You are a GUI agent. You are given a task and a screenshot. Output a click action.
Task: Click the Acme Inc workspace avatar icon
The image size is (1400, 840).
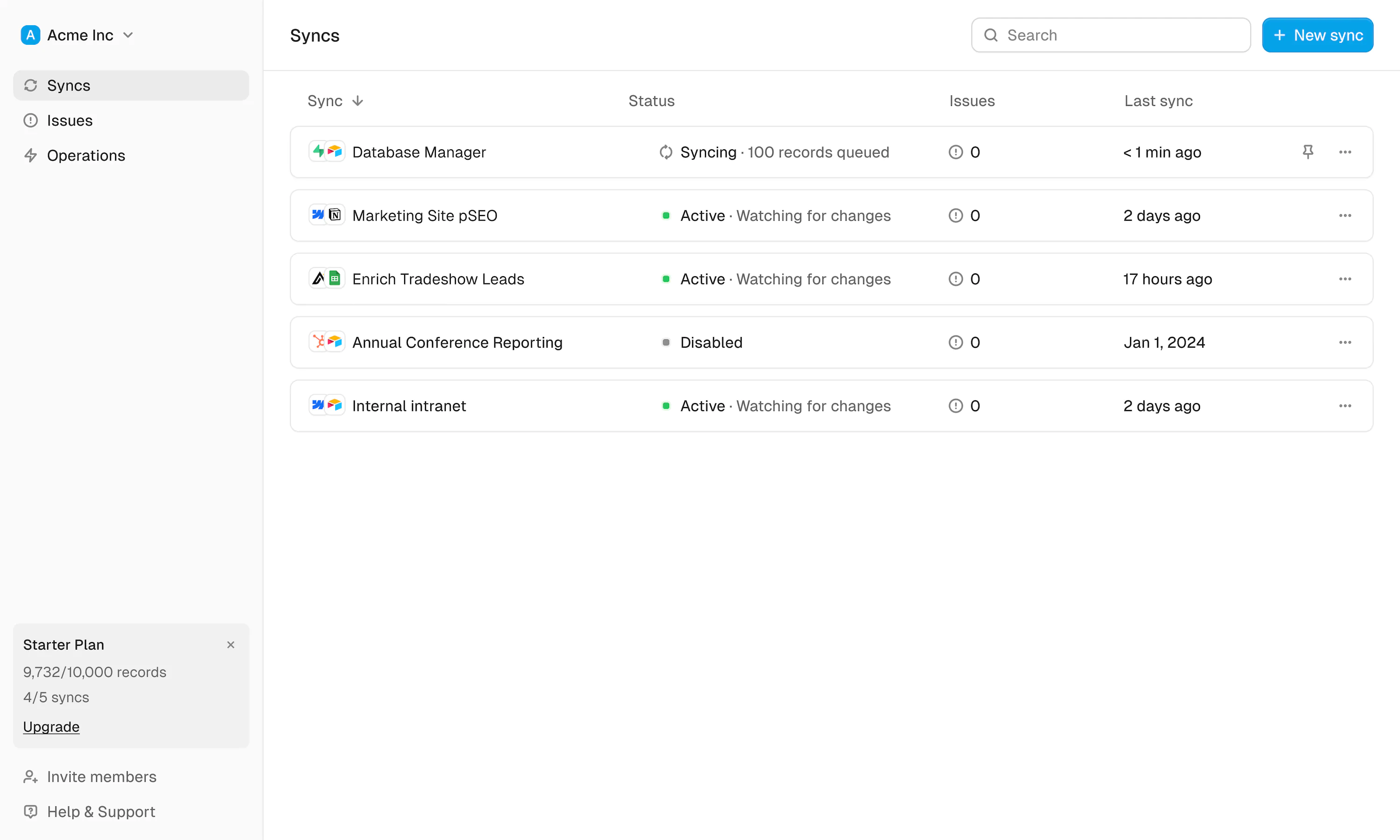tap(30, 35)
